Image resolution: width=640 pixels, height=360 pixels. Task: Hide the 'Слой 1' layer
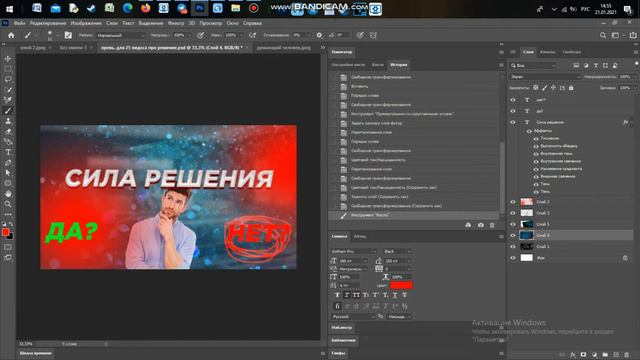[x=513, y=247]
